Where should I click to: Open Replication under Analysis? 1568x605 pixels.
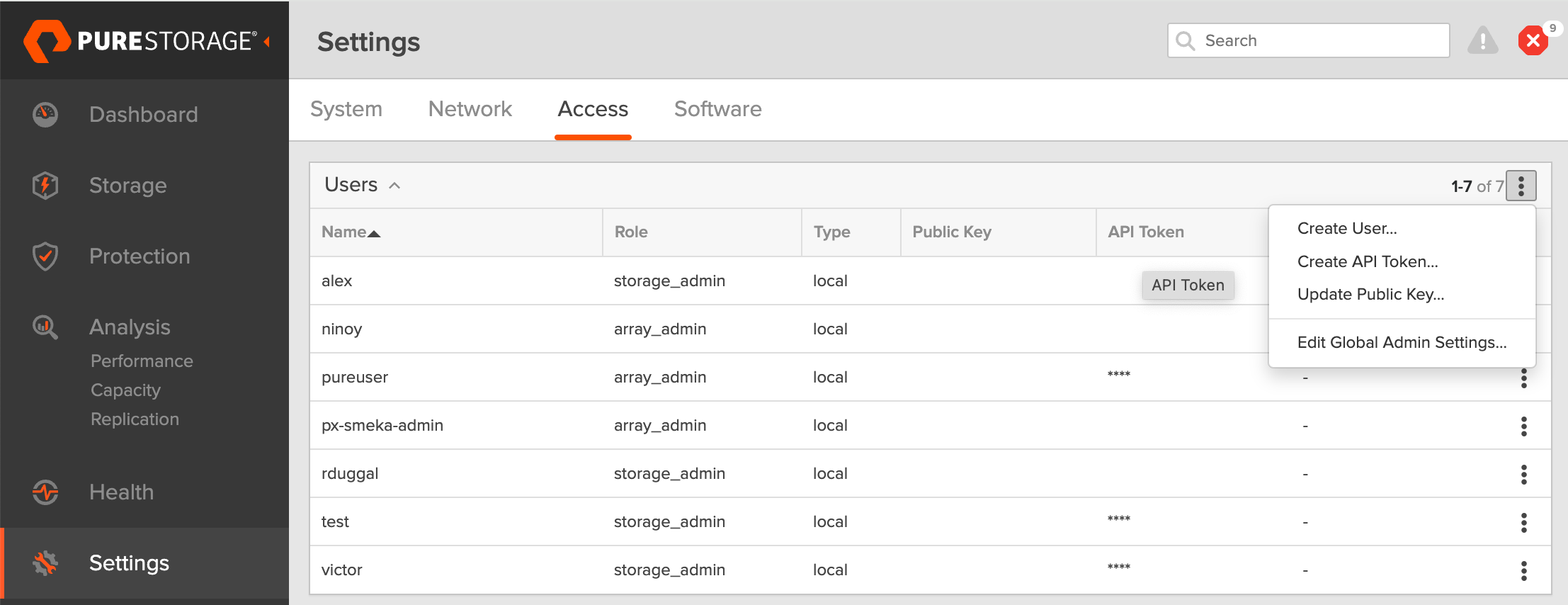tap(135, 419)
